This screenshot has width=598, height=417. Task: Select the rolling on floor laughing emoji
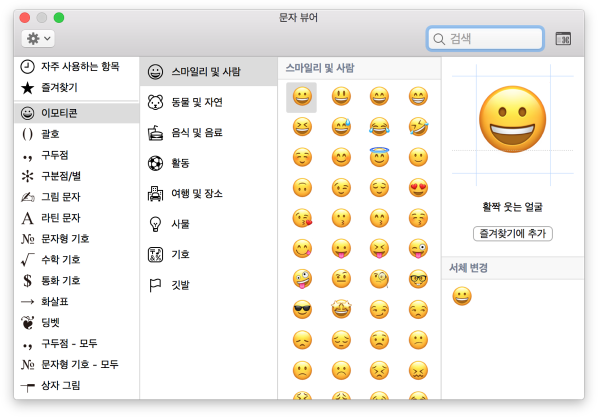point(418,127)
